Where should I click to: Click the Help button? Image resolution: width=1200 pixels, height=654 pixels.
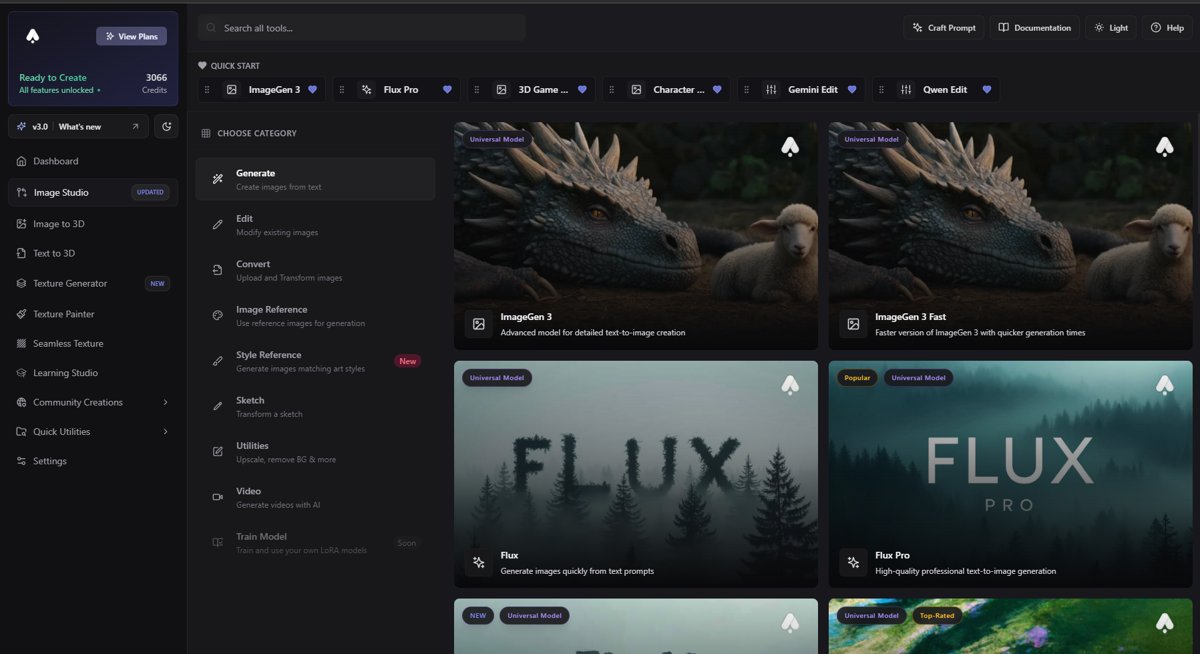click(x=1167, y=28)
